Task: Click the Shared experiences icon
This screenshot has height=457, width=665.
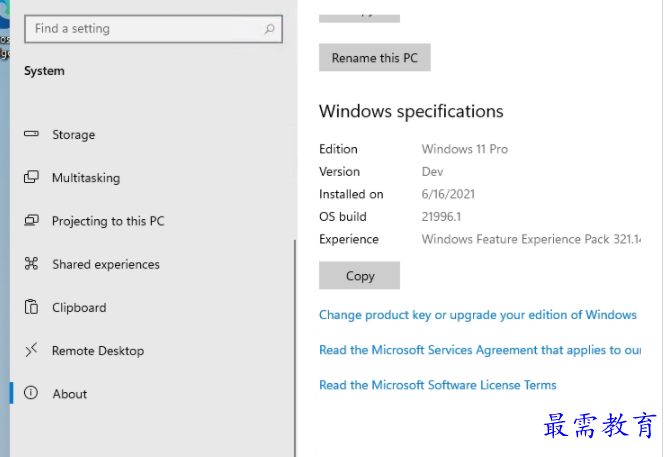Action: (x=31, y=264)
